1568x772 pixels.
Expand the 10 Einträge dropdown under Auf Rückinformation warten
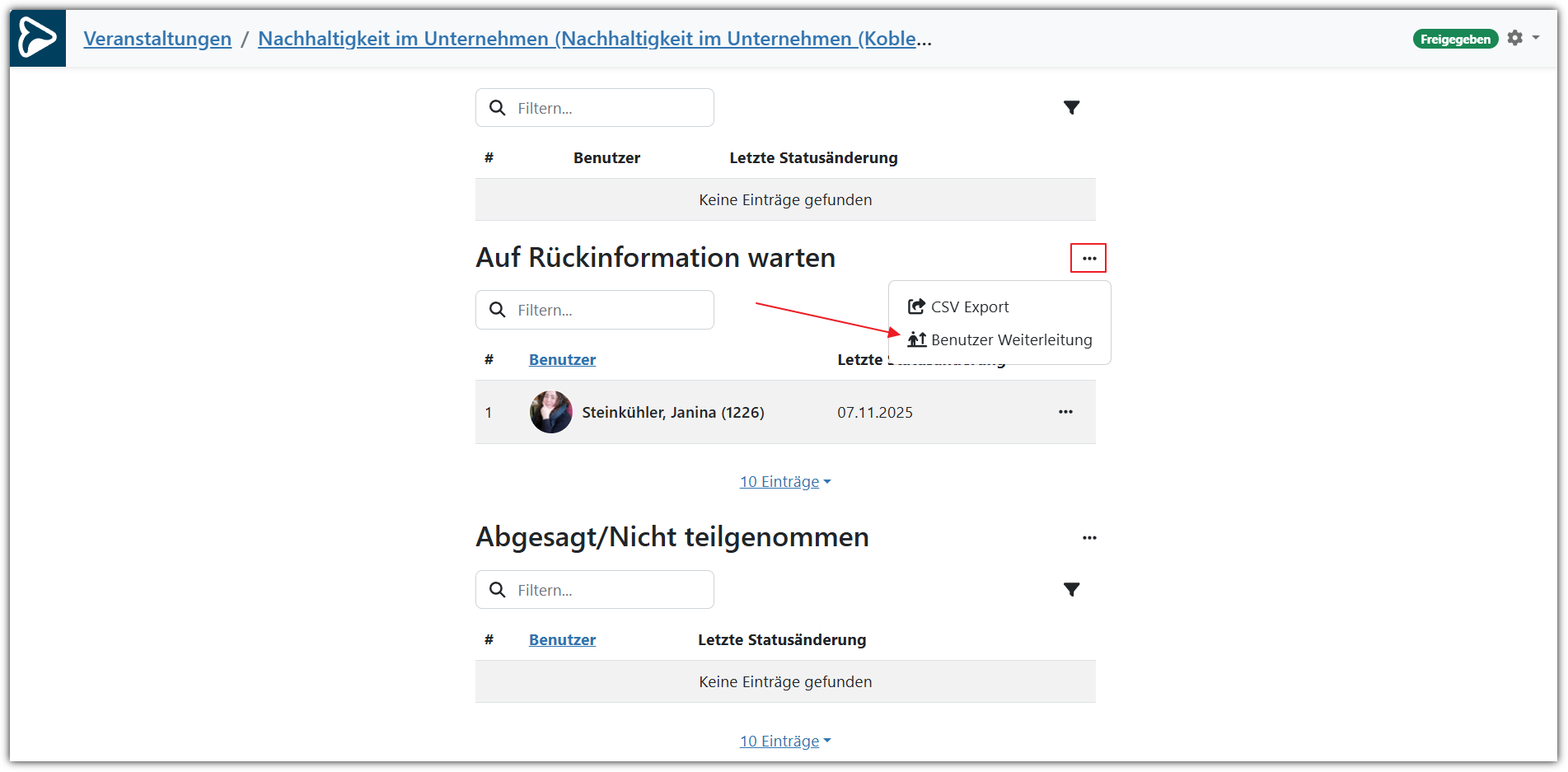pos(784,482)
